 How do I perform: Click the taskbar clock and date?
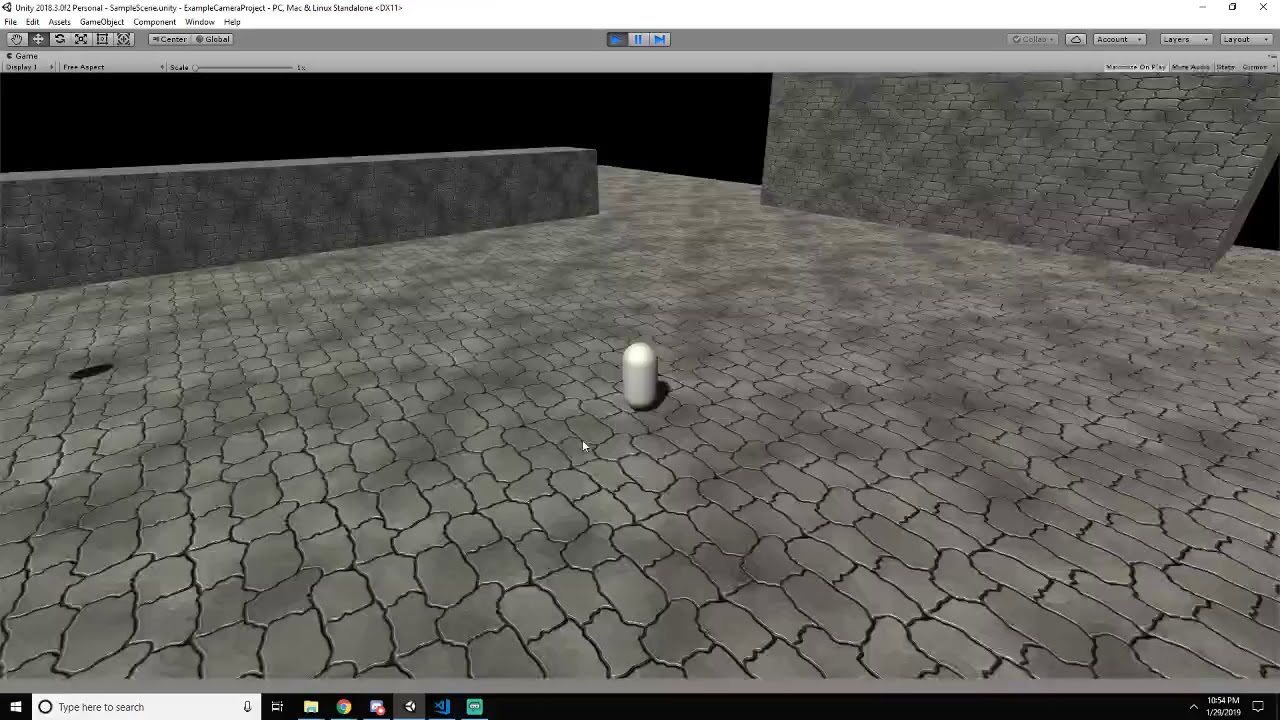tap(1223, 707)
